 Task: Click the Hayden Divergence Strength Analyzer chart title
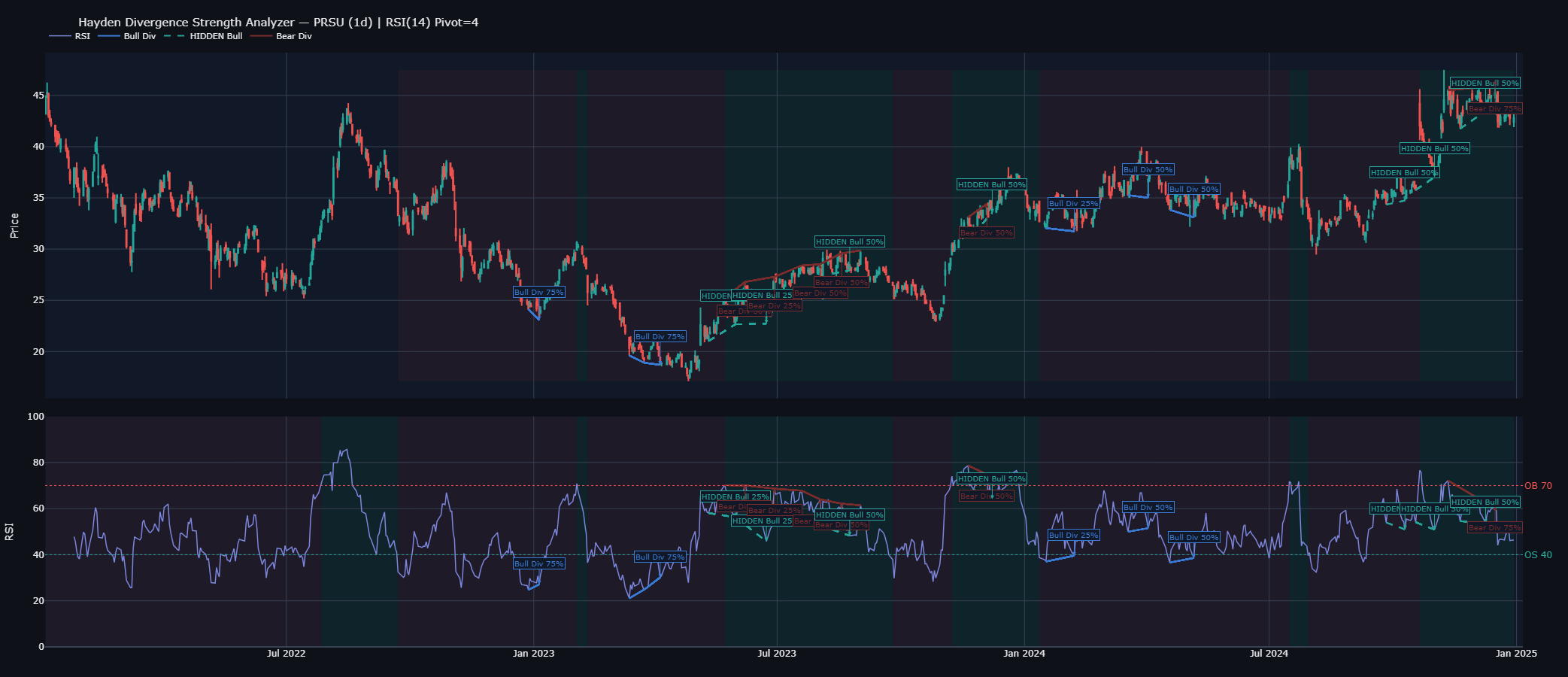pyautogui.click(x=278, y=22)
